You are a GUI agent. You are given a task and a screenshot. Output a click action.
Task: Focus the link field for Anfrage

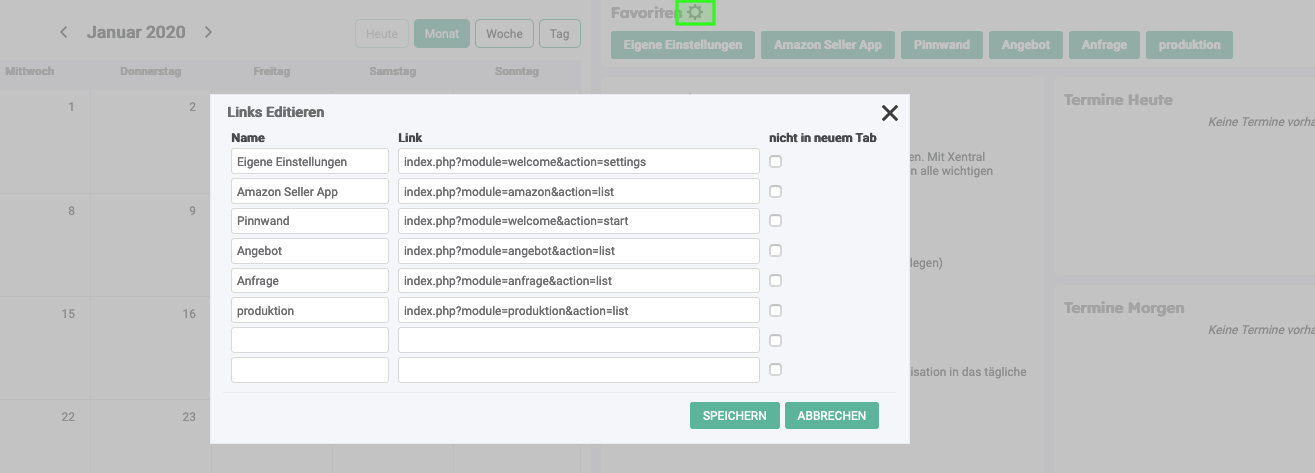point(578,281)
